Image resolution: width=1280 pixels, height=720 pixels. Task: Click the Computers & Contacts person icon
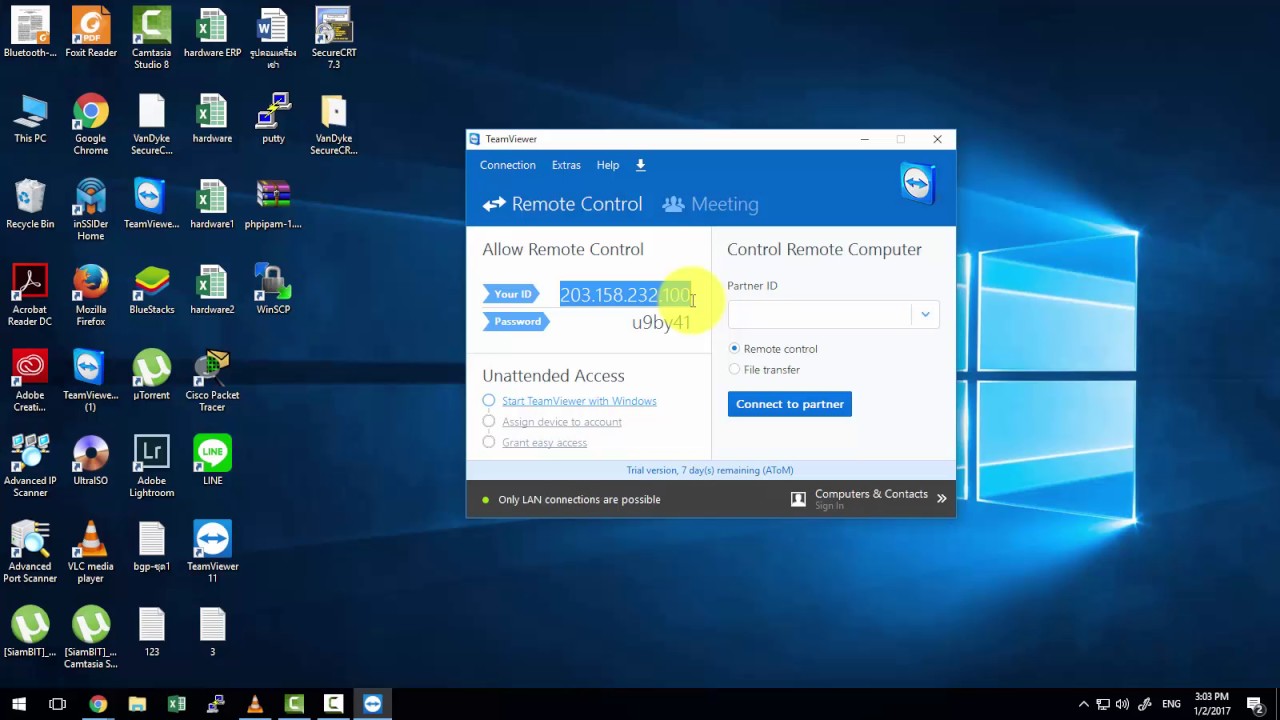tap(798, 499)
